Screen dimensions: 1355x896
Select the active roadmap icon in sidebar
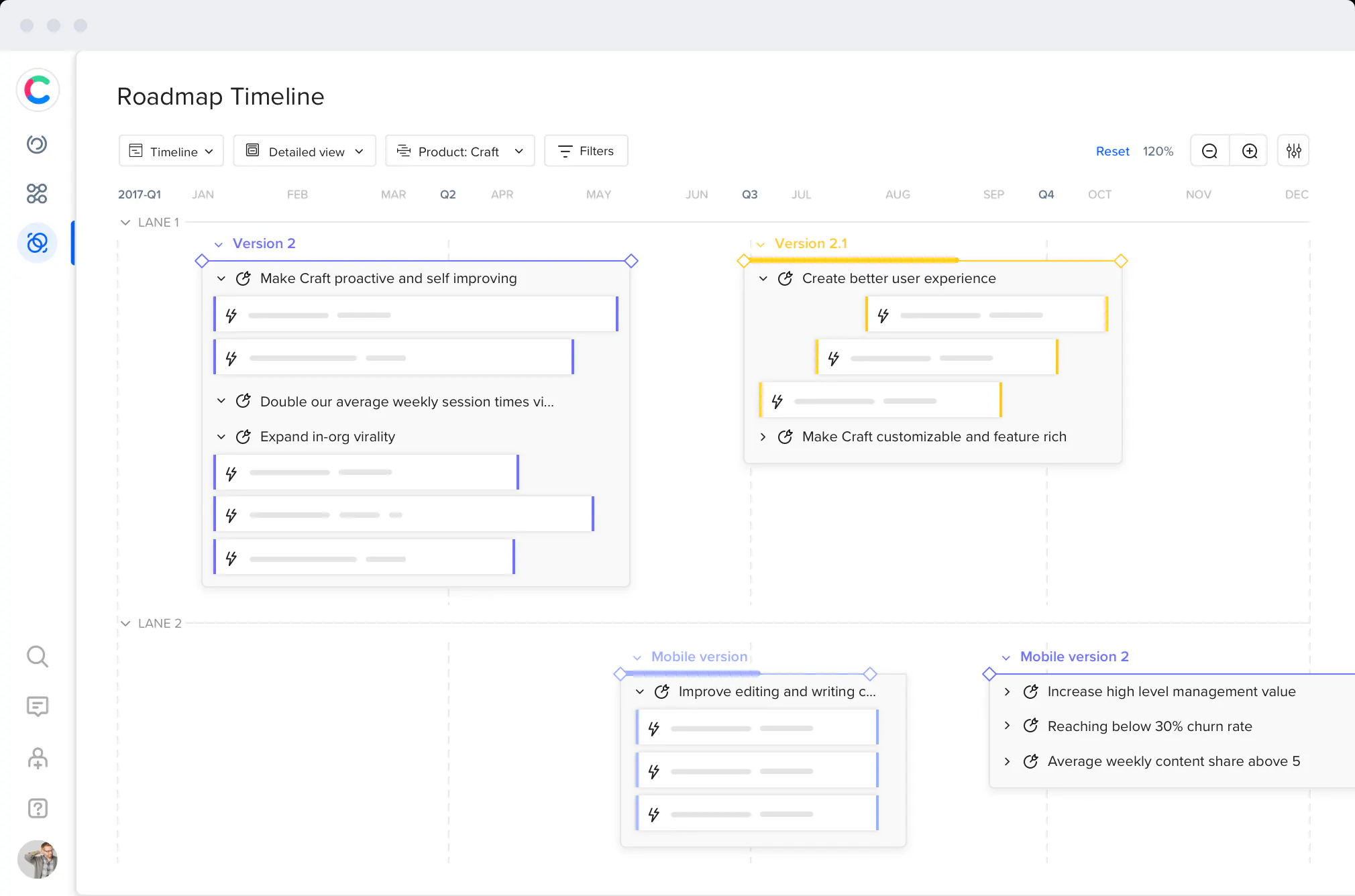pyautogui.click(x=37, y=243)
